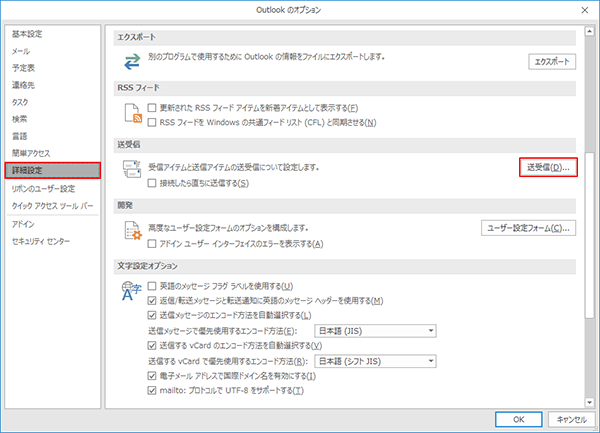
Task: Open ユーザー設定フォーム(C)... button
Action: pyautogui.click(x=530, y=229)
